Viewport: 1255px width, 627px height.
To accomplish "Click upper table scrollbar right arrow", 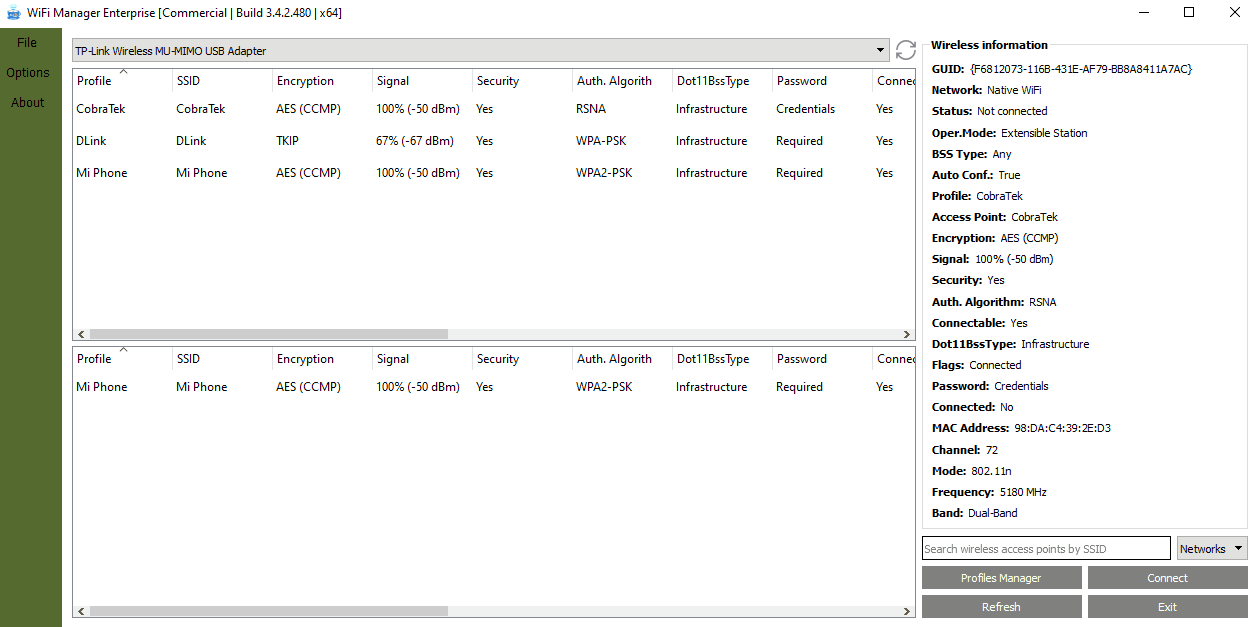I will [907, 334].
